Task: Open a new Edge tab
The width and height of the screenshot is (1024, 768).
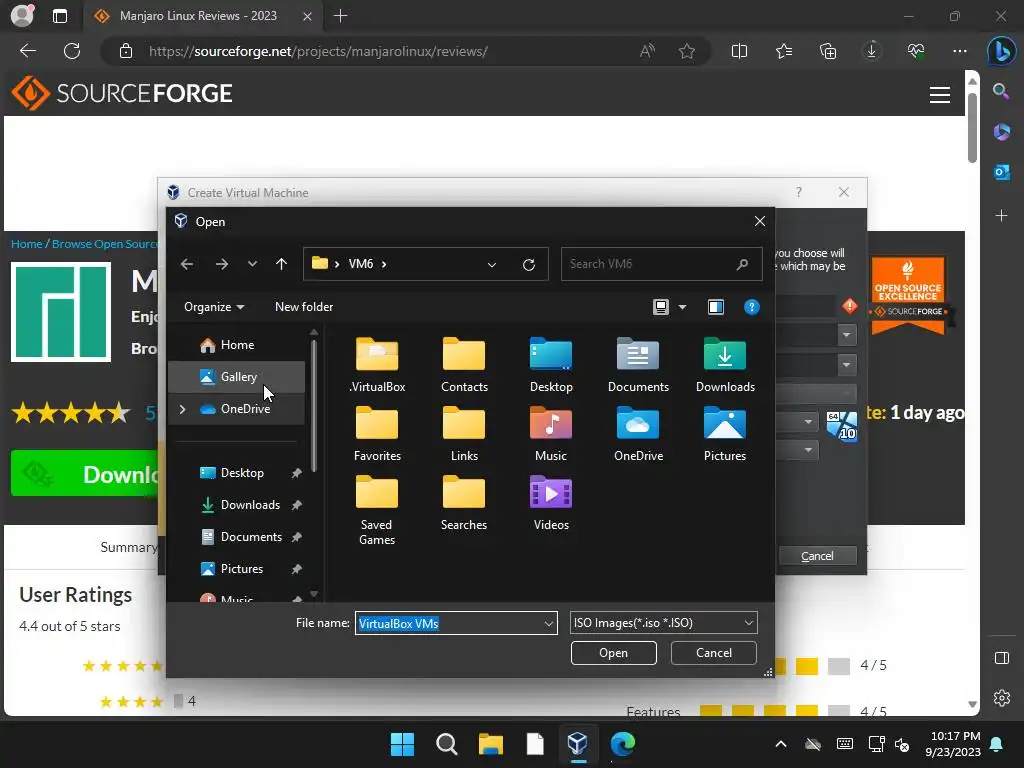Action: pyautogui.click(x=340, y=16)
